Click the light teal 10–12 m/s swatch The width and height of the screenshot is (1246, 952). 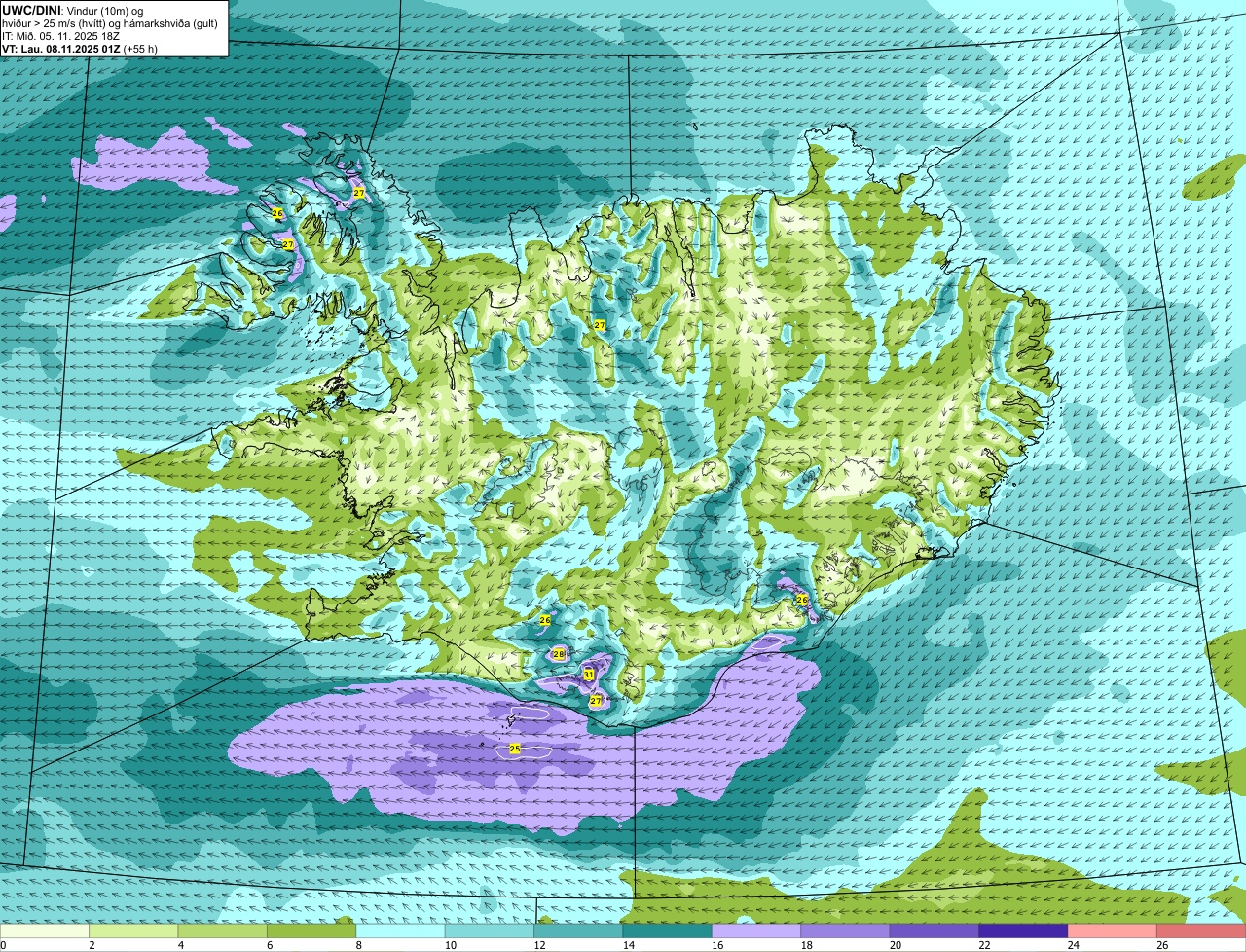coord(489,932)
